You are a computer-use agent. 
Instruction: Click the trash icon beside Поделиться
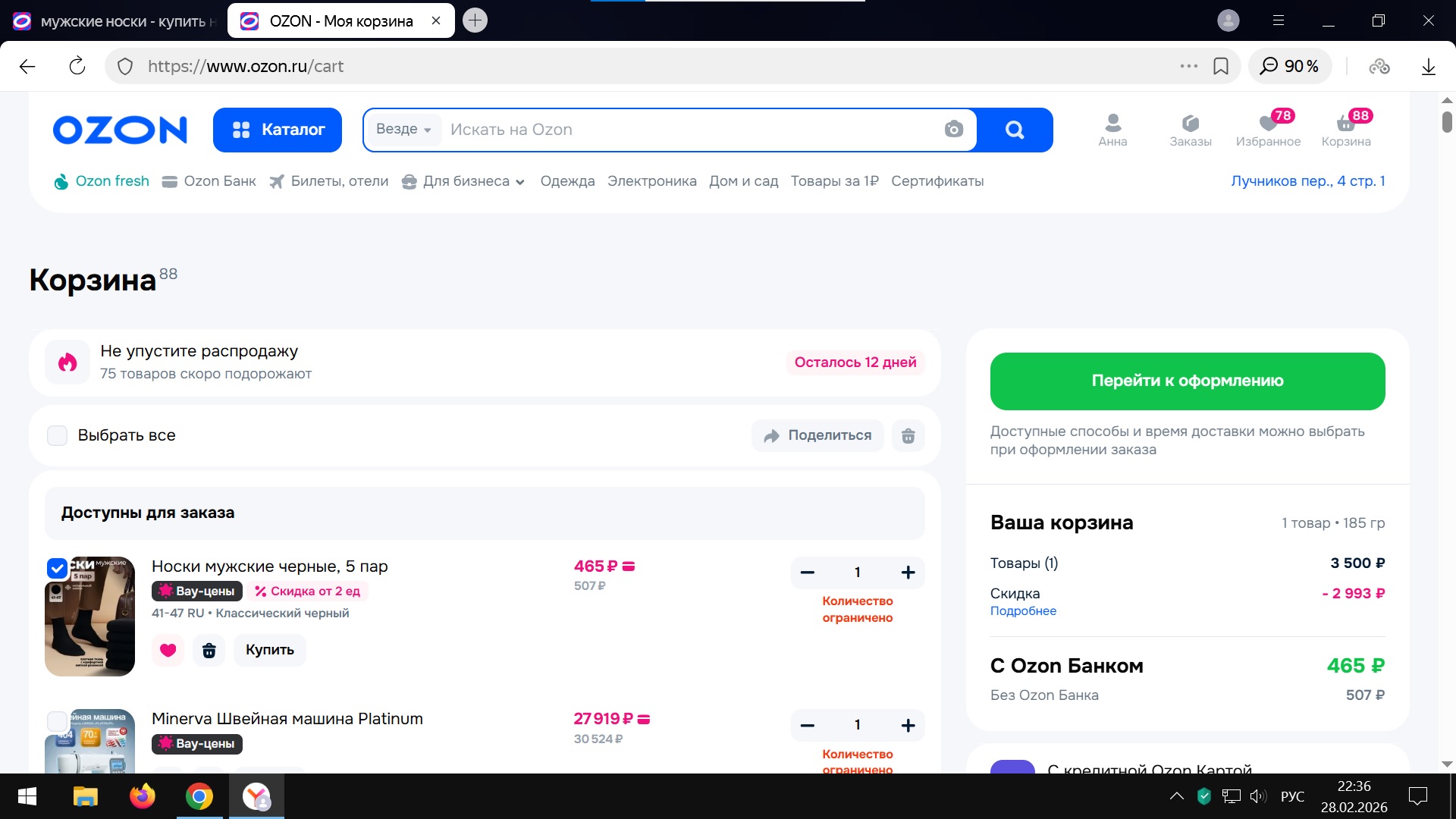click(908, 435)
